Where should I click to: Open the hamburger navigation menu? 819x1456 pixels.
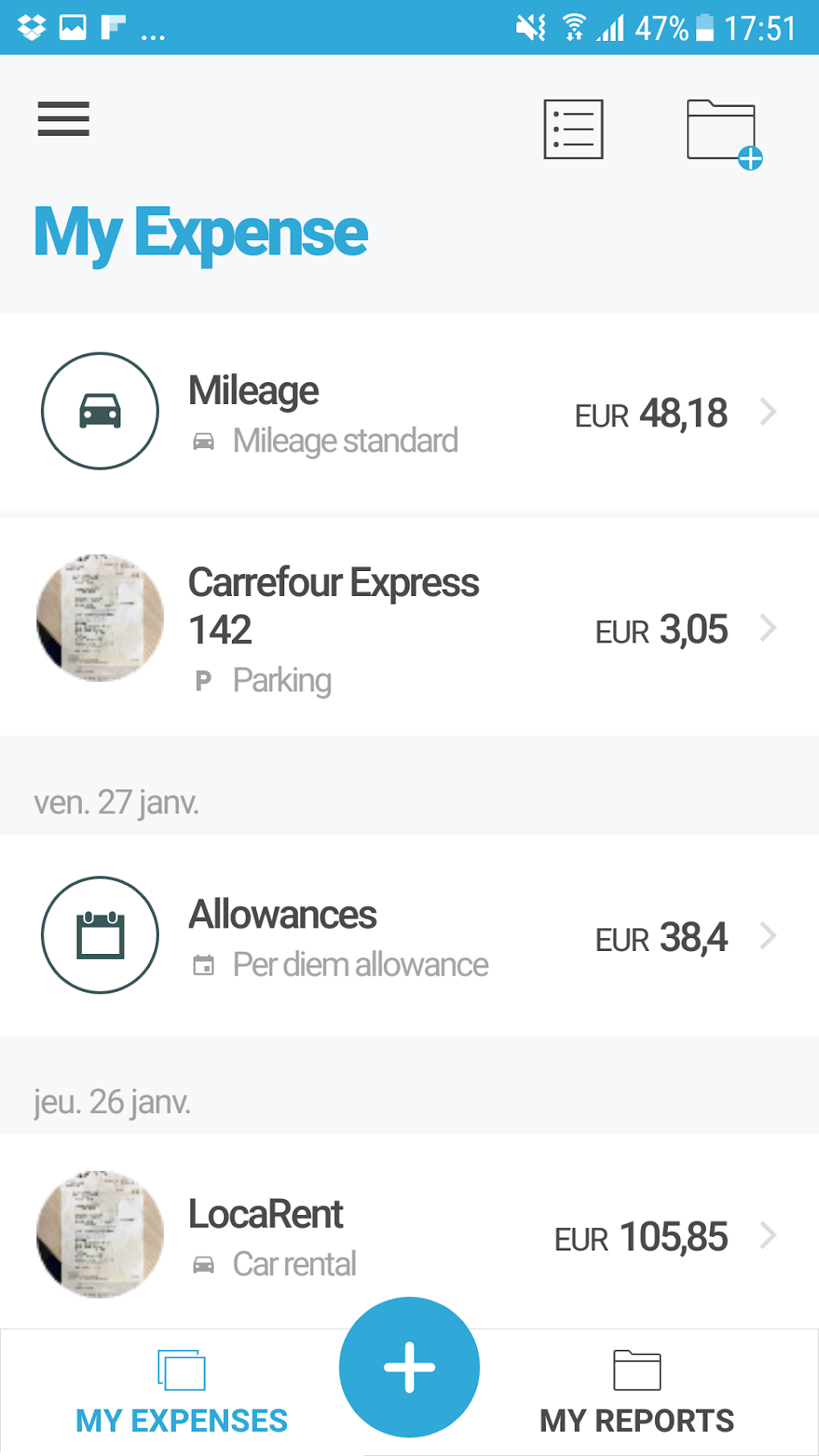pyautogui.click(x=63, y=119)
